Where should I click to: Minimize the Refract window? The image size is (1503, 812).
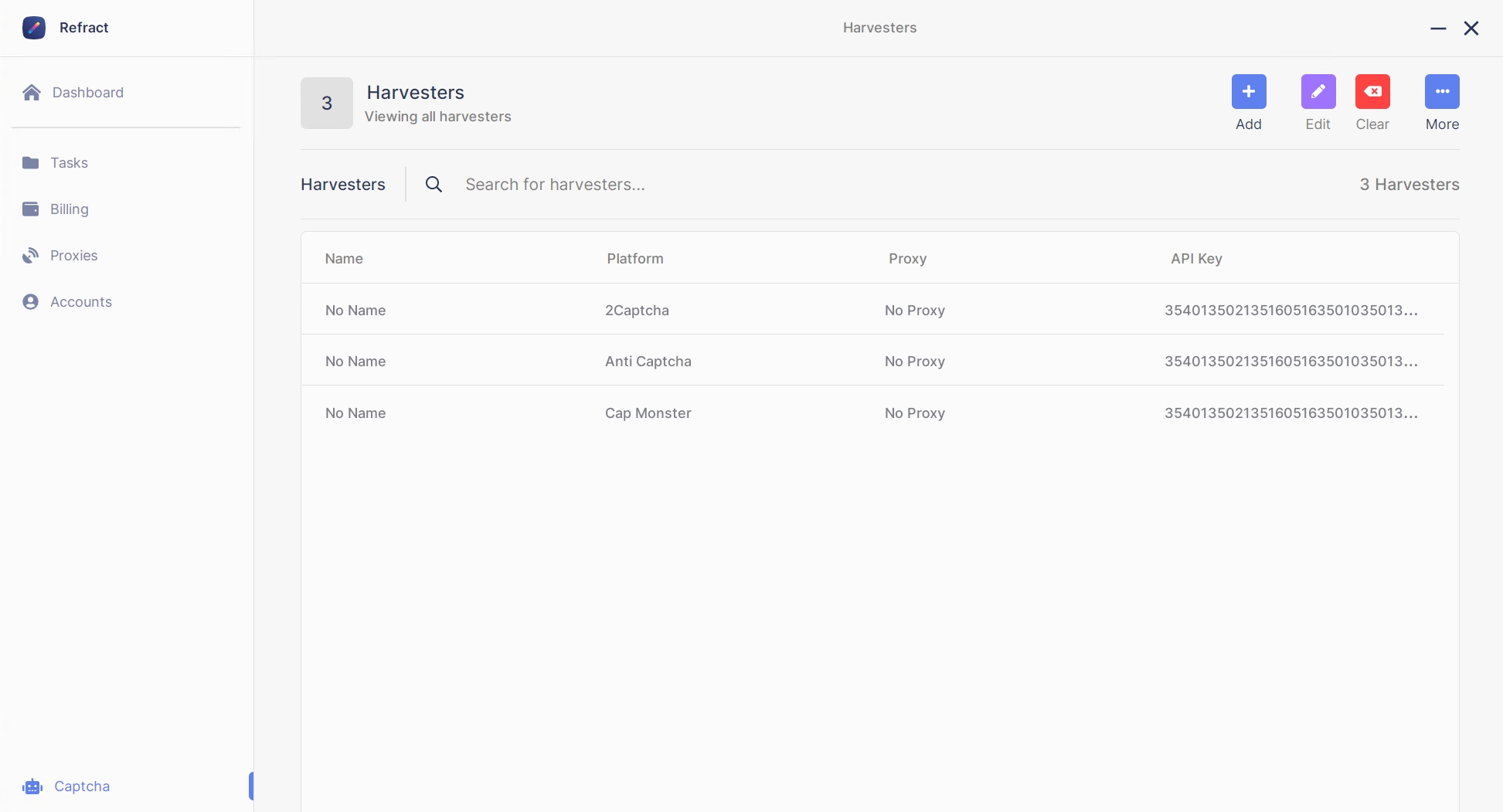point(1437,29)
